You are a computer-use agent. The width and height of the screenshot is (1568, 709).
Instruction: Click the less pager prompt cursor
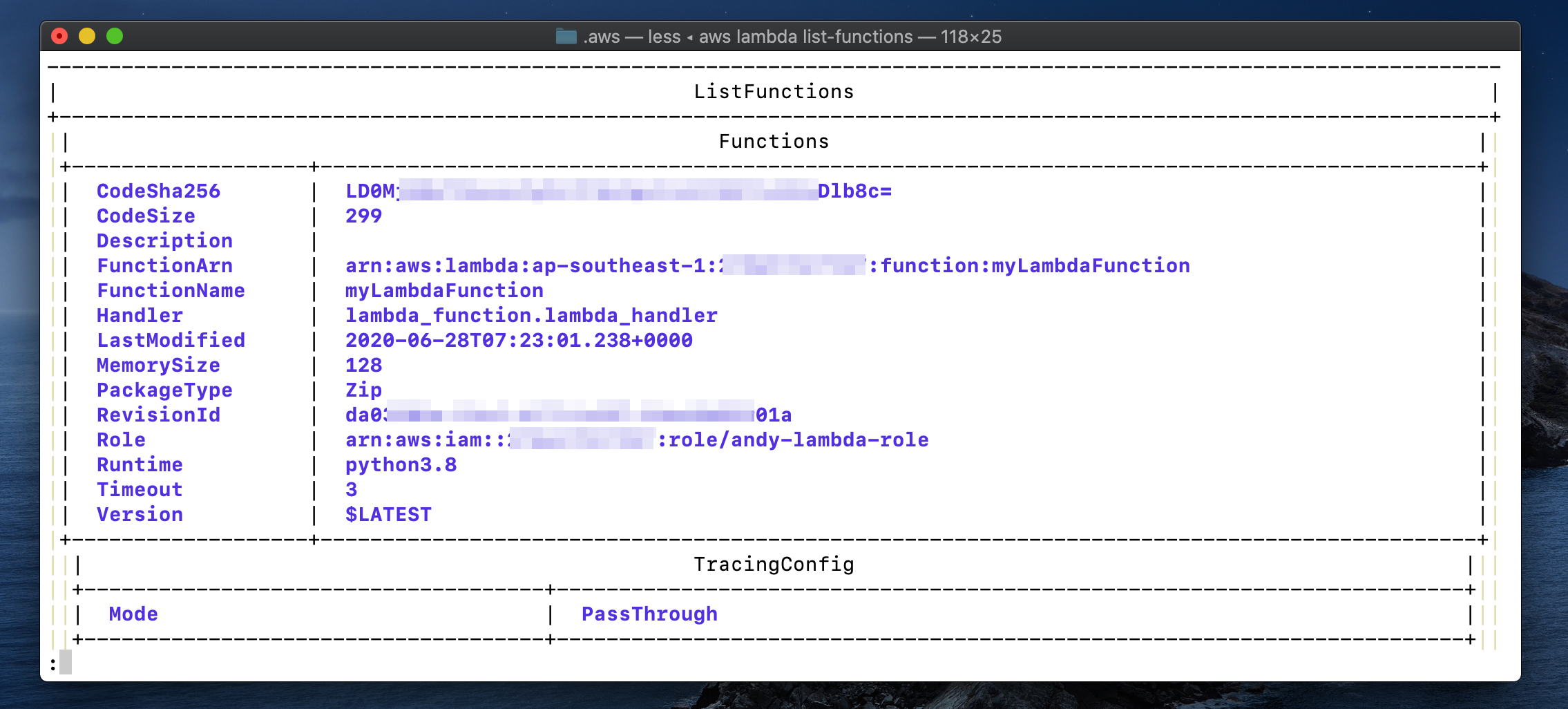(66, 662)
